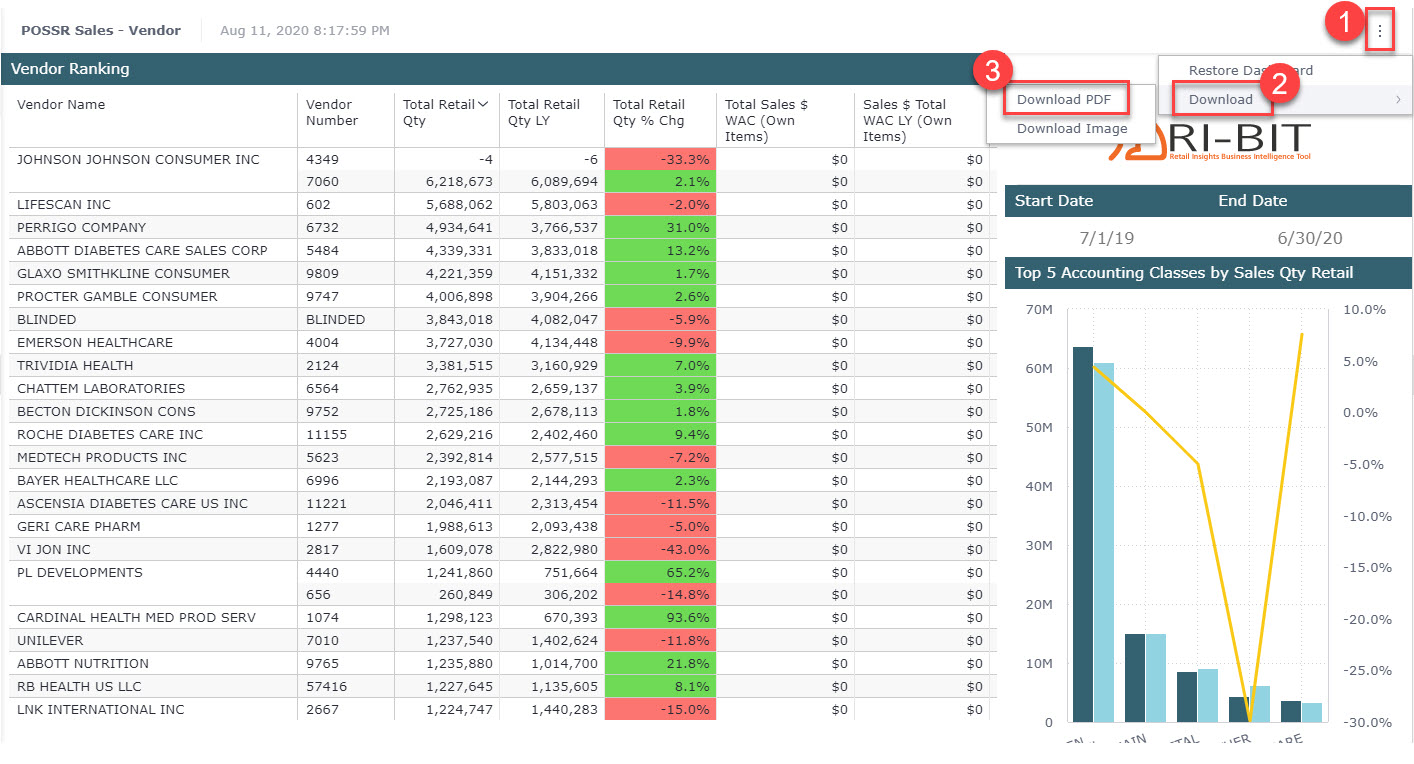Image resolution: width=1414 pixels, height=764 pixels.
Task: Select Download Image option
Action: tap(1071, 128)
